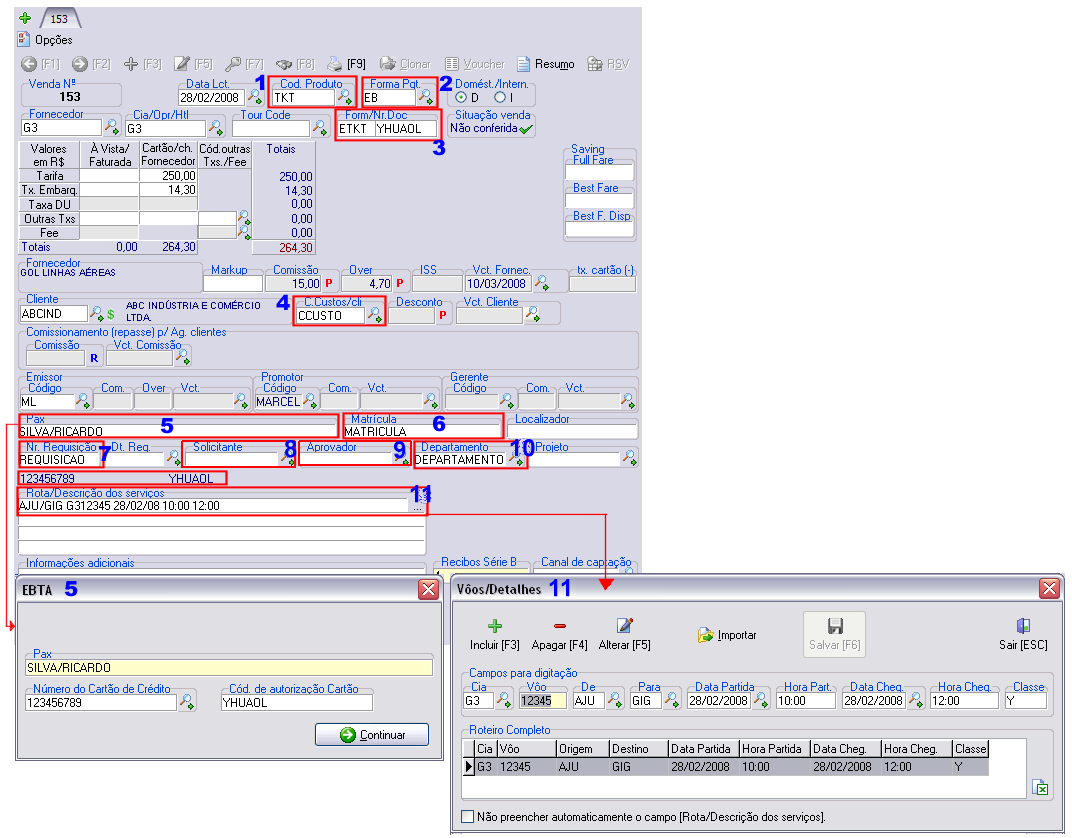The image size is (1072, 838).
Task: Click the Sair [ESC] exit icon
Action: 1023,625
